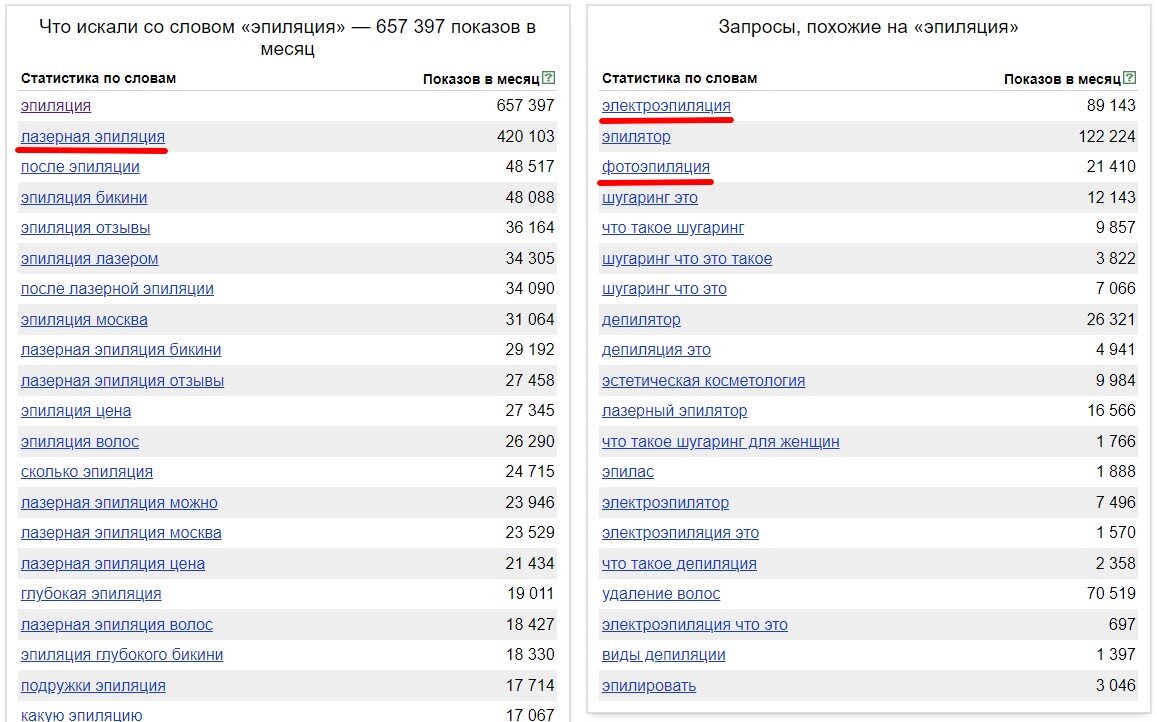Select the «эпилас» query in similar queries column
1157x722 pixels.
coord(628,471)
